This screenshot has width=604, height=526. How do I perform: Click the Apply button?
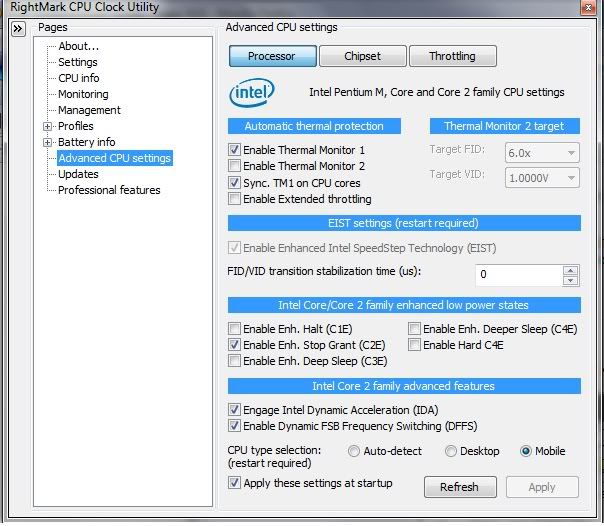[x=542, y=487]
